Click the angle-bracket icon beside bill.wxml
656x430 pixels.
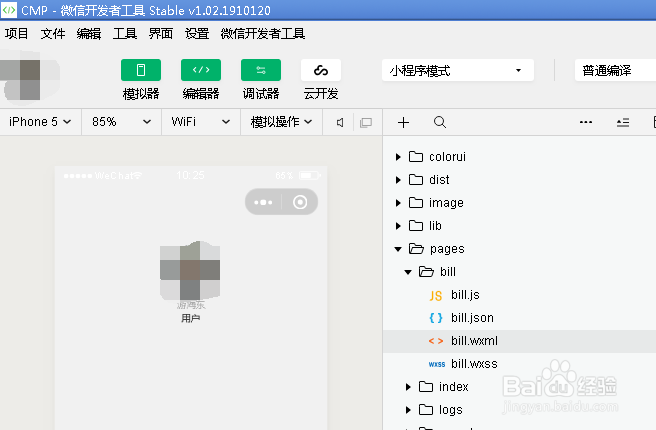pos(436,341)
